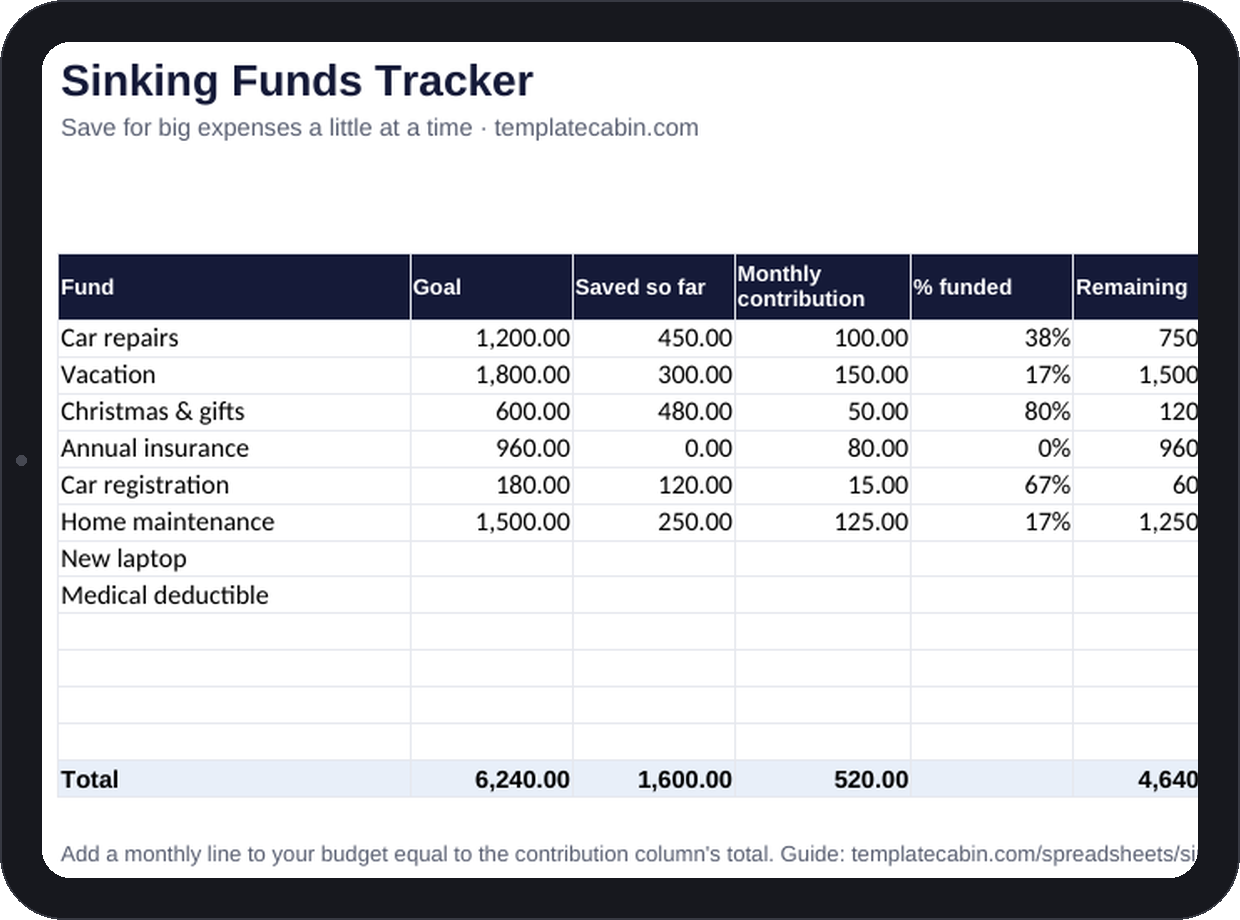
Task: Select Car registration 67% funded cell
Action: (x=992, y=485)
